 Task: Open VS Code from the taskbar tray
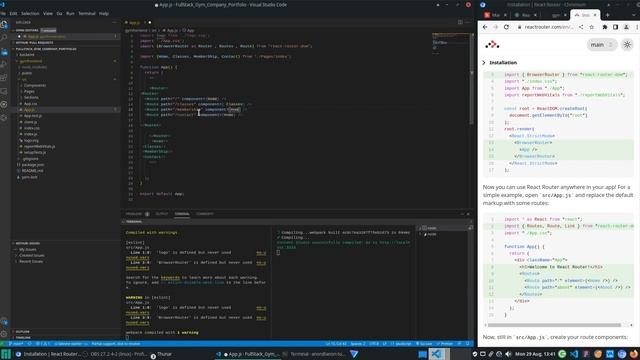(574, 354)
